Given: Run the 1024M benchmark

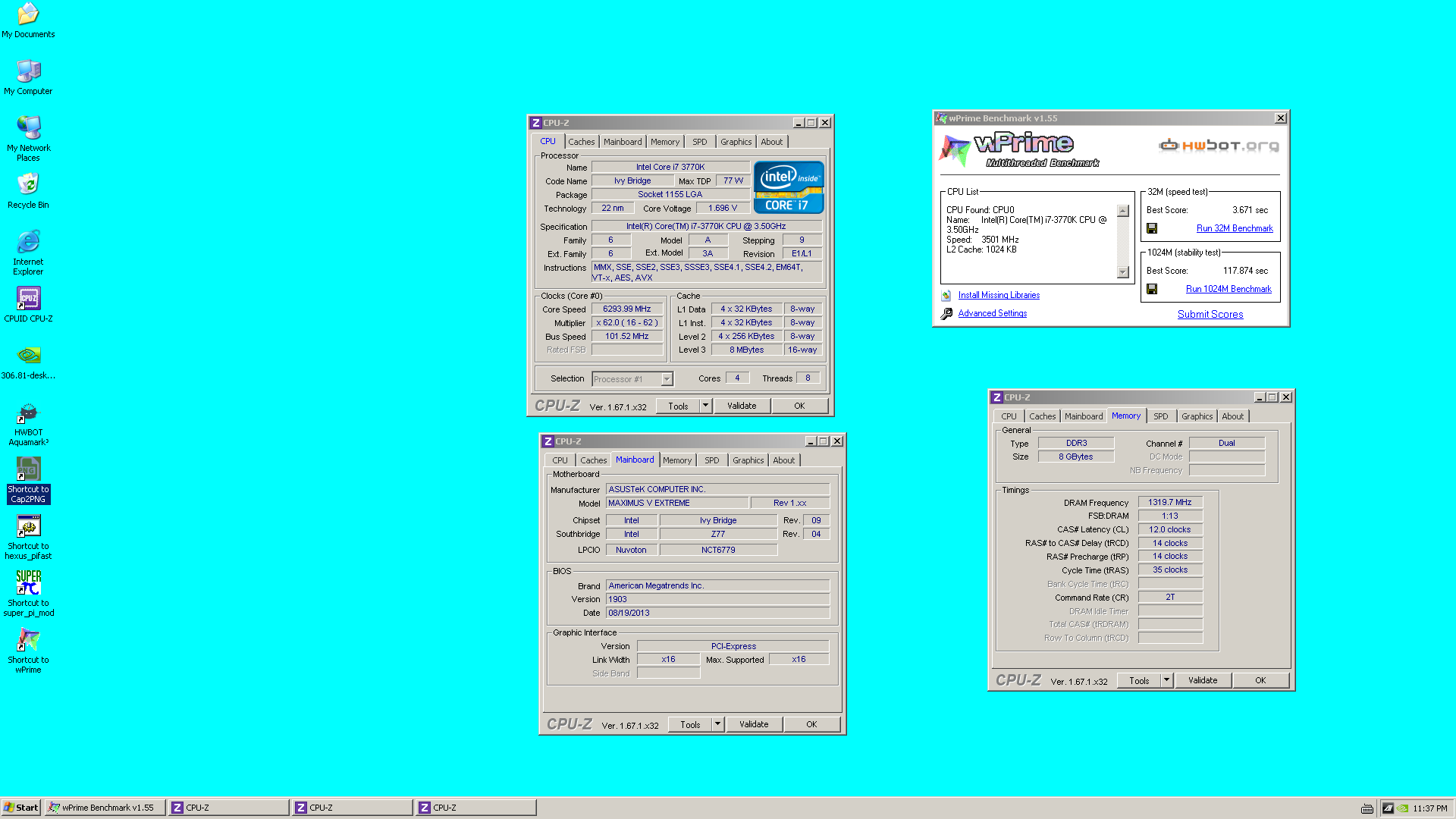Looking at the screenshot, I should tap(1228, 289).
